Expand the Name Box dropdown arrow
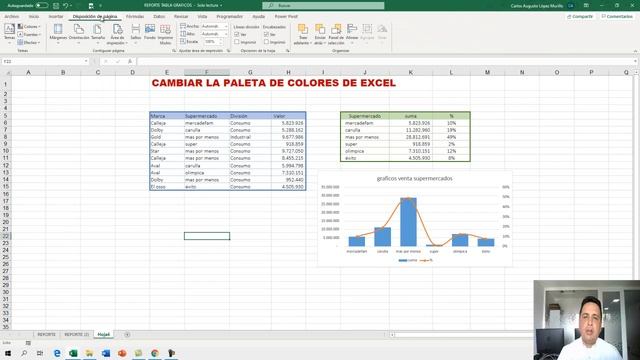Image resolution: width=640 pixels, height=360 pixels. click(x=86, y=61)
